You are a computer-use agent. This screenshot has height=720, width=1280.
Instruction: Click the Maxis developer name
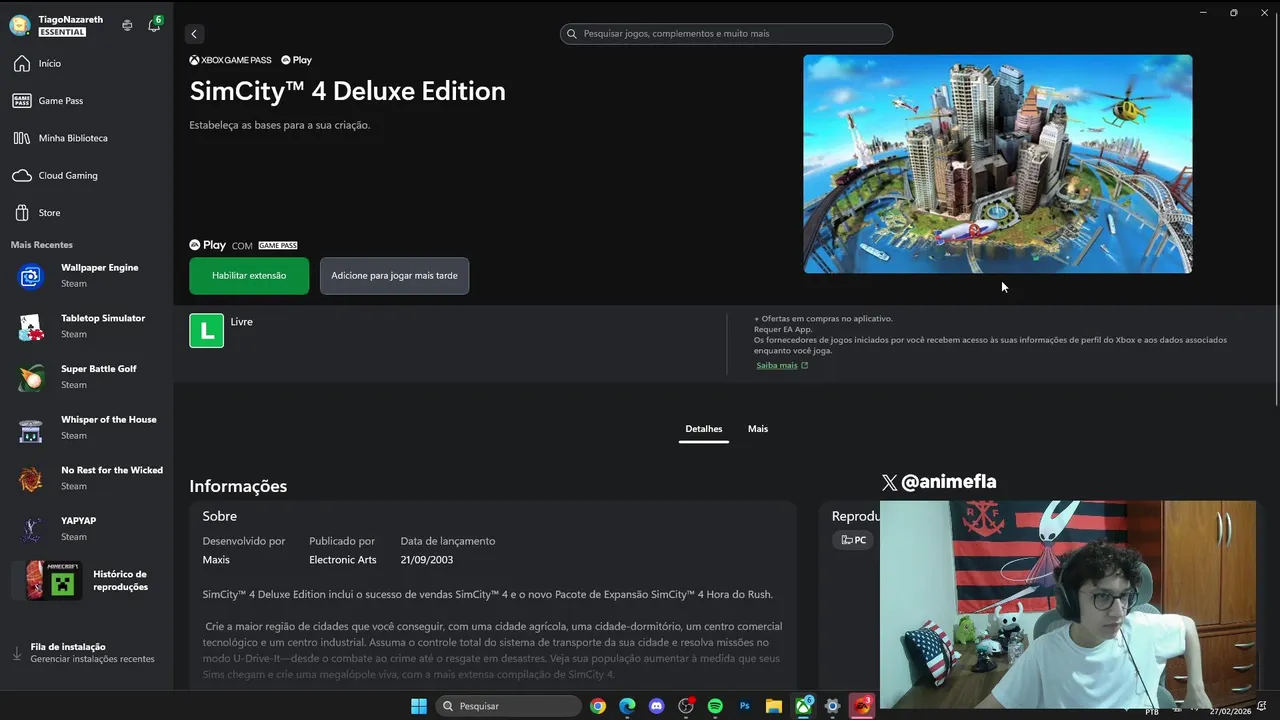pyautogui.click(x=216, y=560)
